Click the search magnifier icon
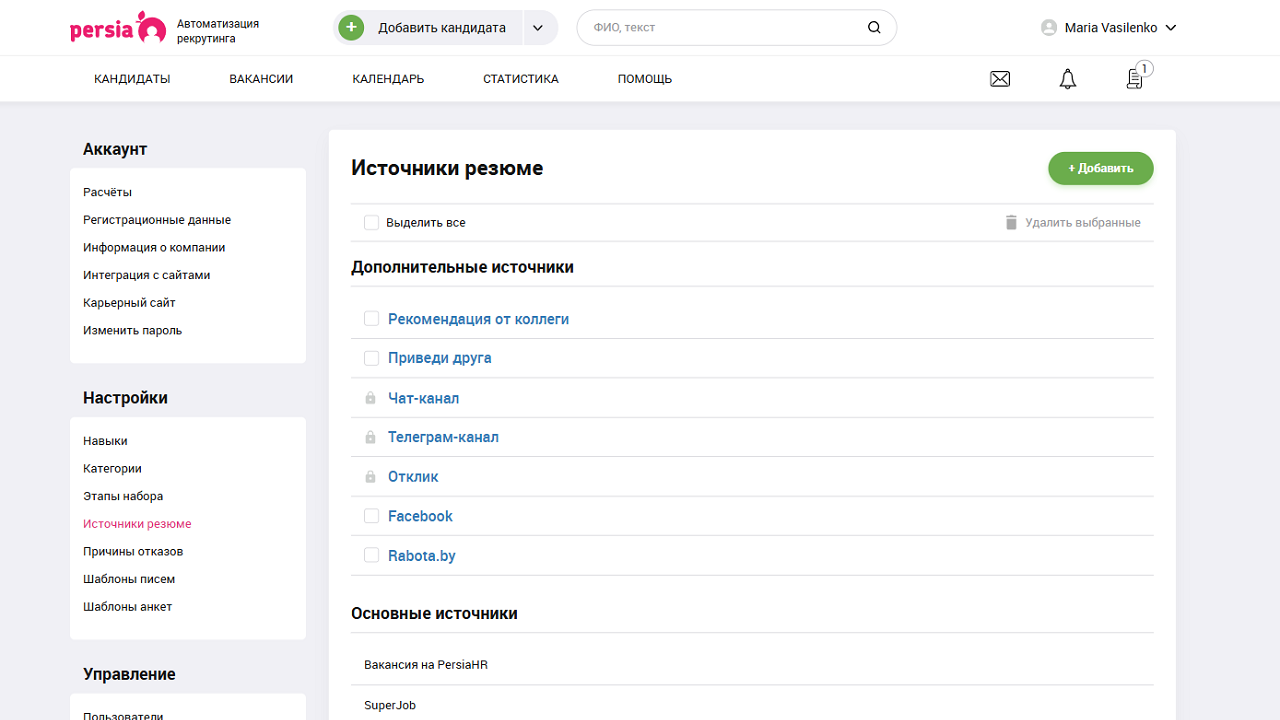 coord(873,28)
